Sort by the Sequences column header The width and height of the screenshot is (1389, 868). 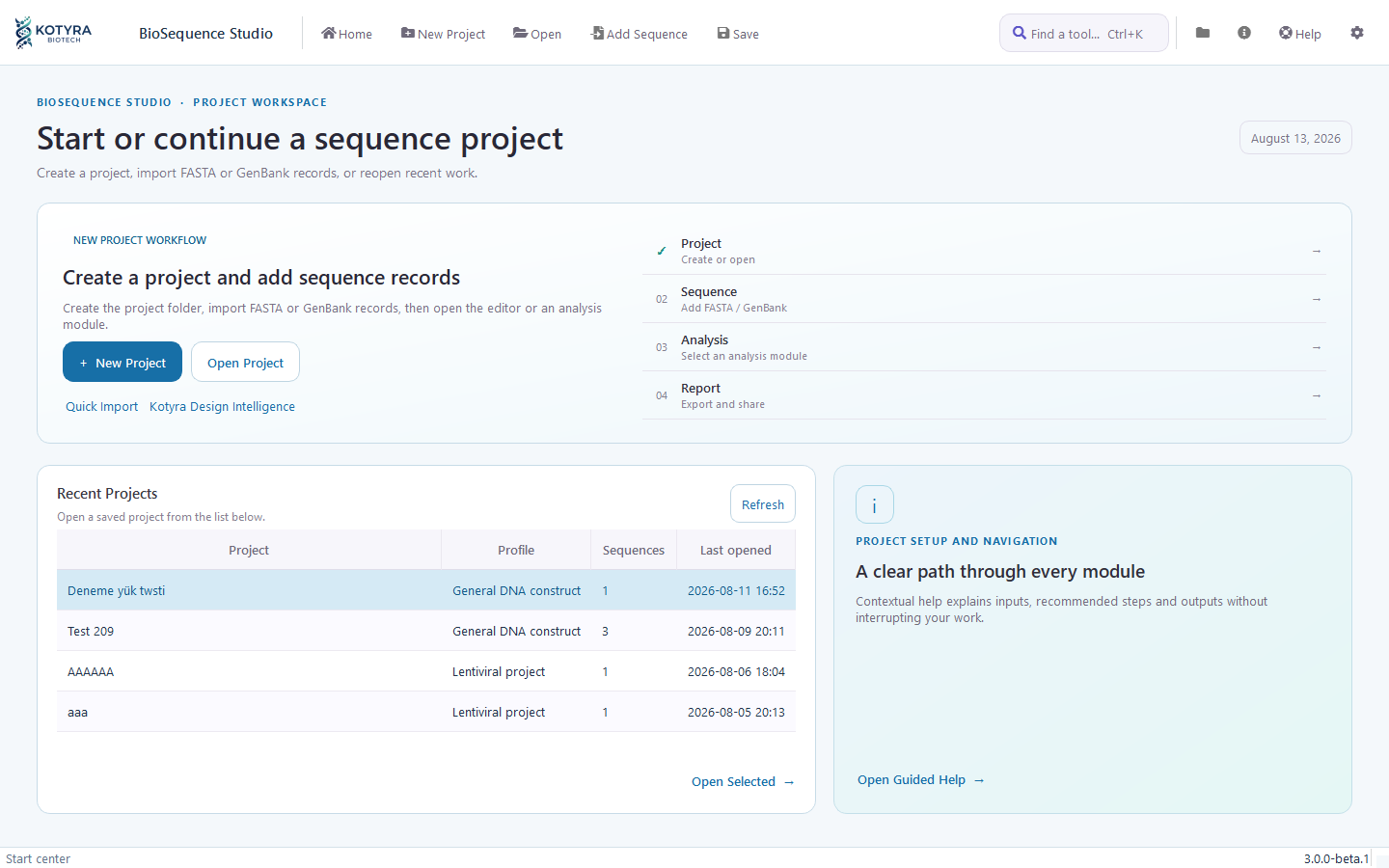[x=634, y=550]
